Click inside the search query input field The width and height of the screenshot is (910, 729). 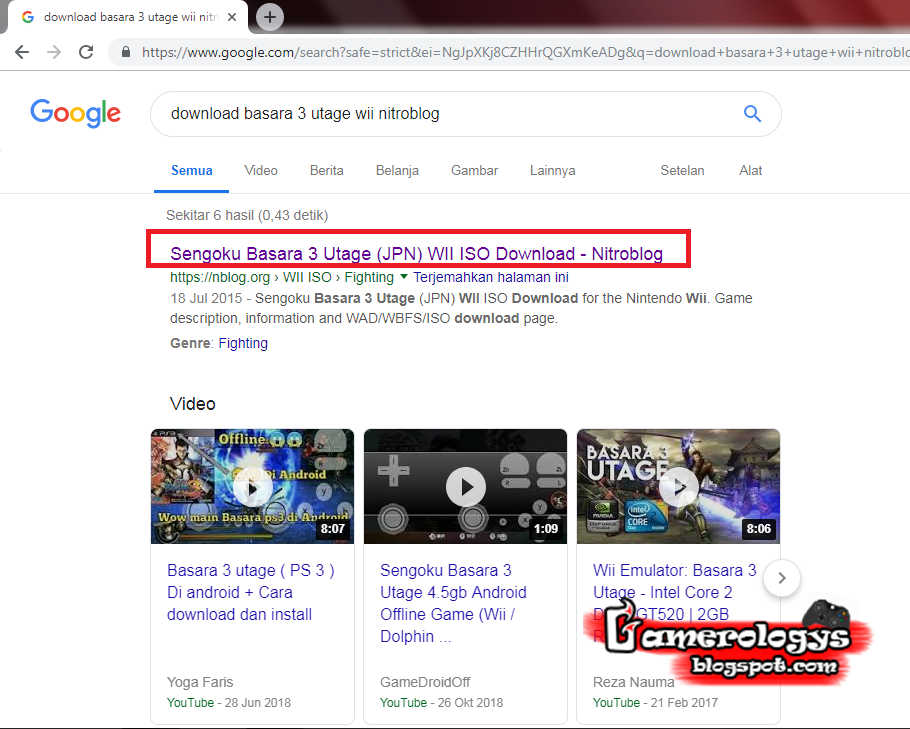pos(400,113)
